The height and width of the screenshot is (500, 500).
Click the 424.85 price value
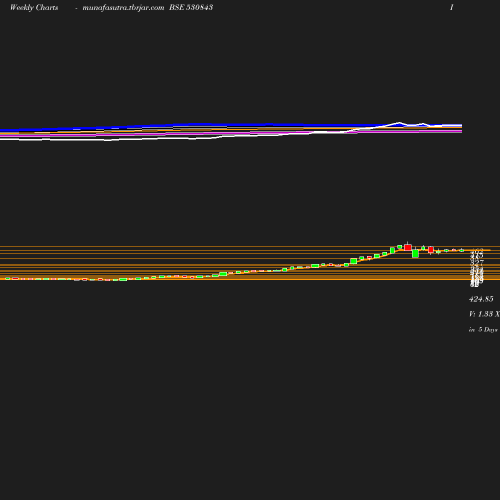click(481, 299)
